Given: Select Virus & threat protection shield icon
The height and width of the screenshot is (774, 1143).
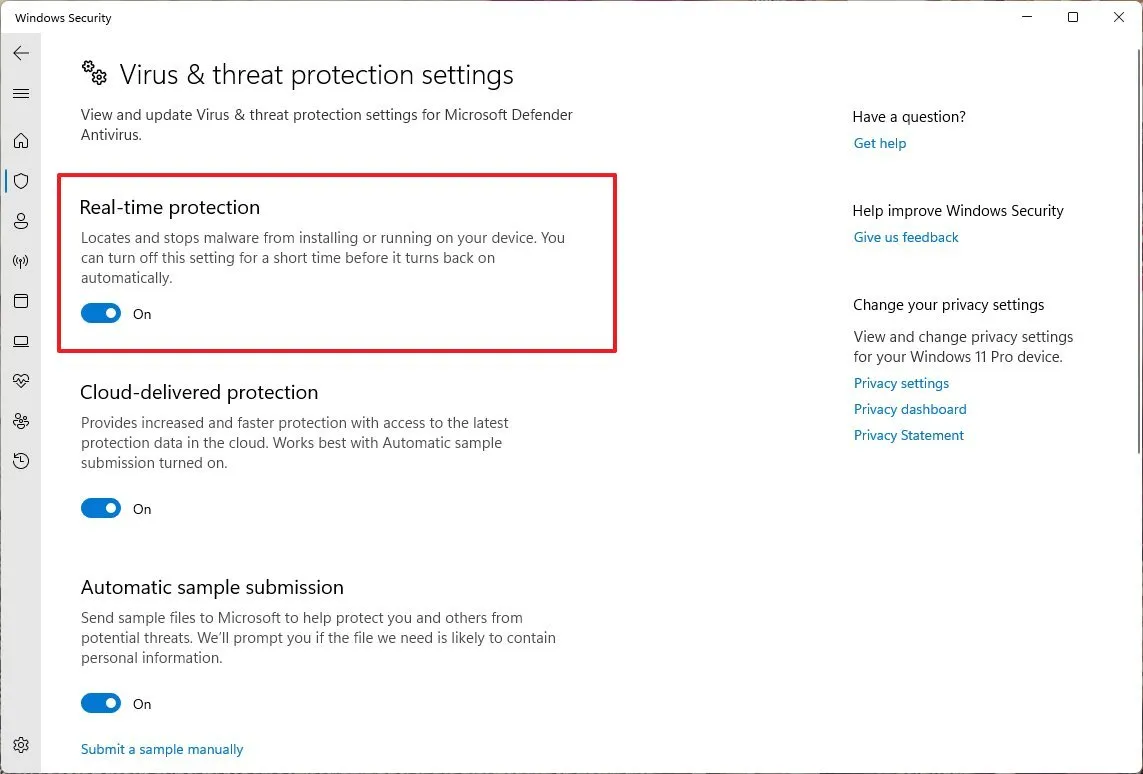Looking at the screenshot, I should click(21, 181).
